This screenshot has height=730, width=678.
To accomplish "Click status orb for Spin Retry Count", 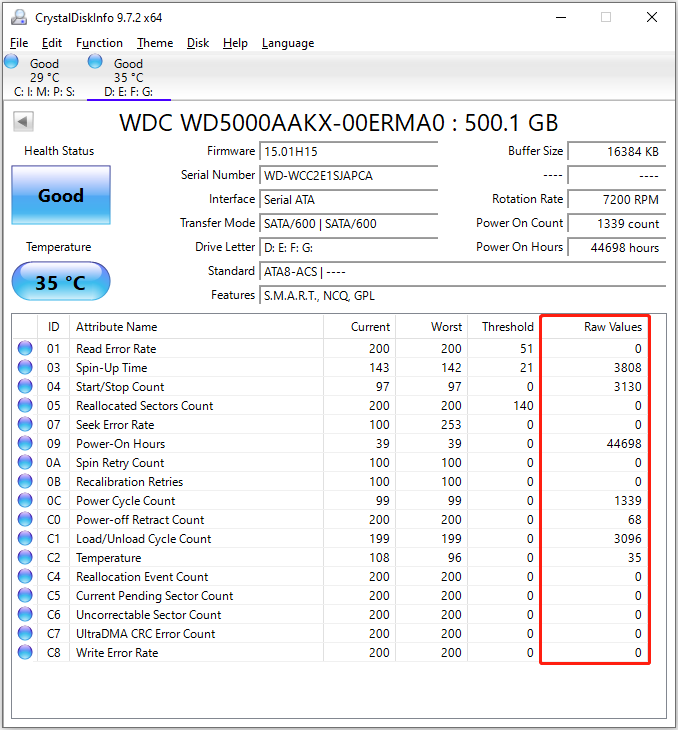I will [25, 462].
